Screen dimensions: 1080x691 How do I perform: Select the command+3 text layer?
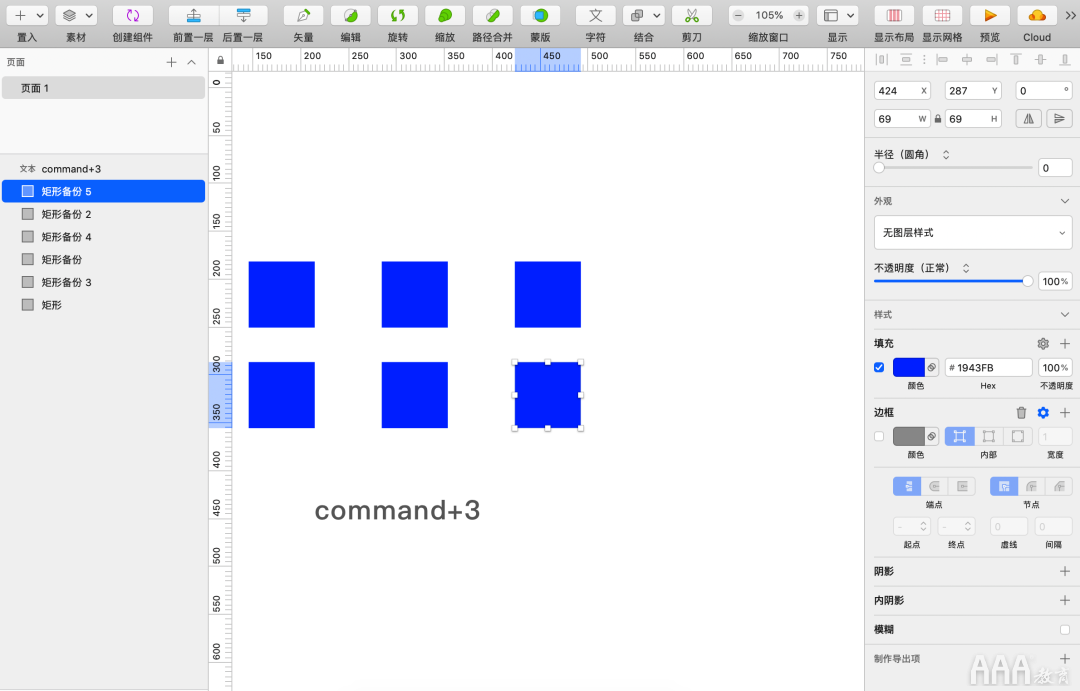(103, 169)
